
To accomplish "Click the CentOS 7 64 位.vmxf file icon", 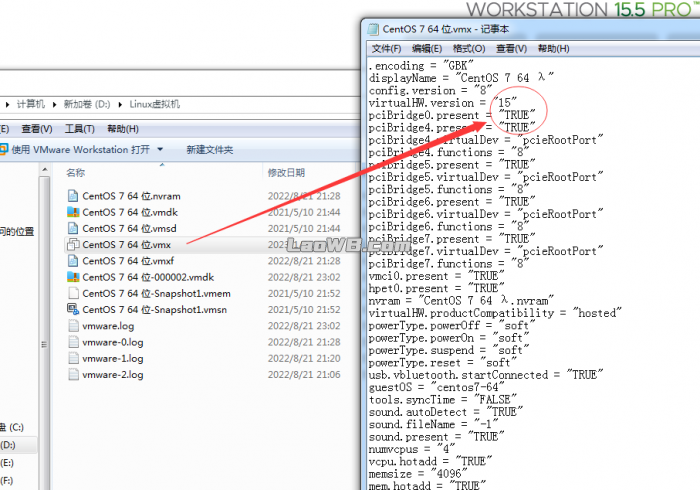I will pos(73,261).
